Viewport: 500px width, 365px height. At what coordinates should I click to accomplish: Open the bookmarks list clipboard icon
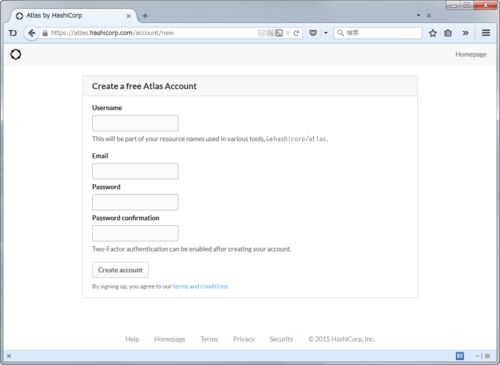click(448, 33)
